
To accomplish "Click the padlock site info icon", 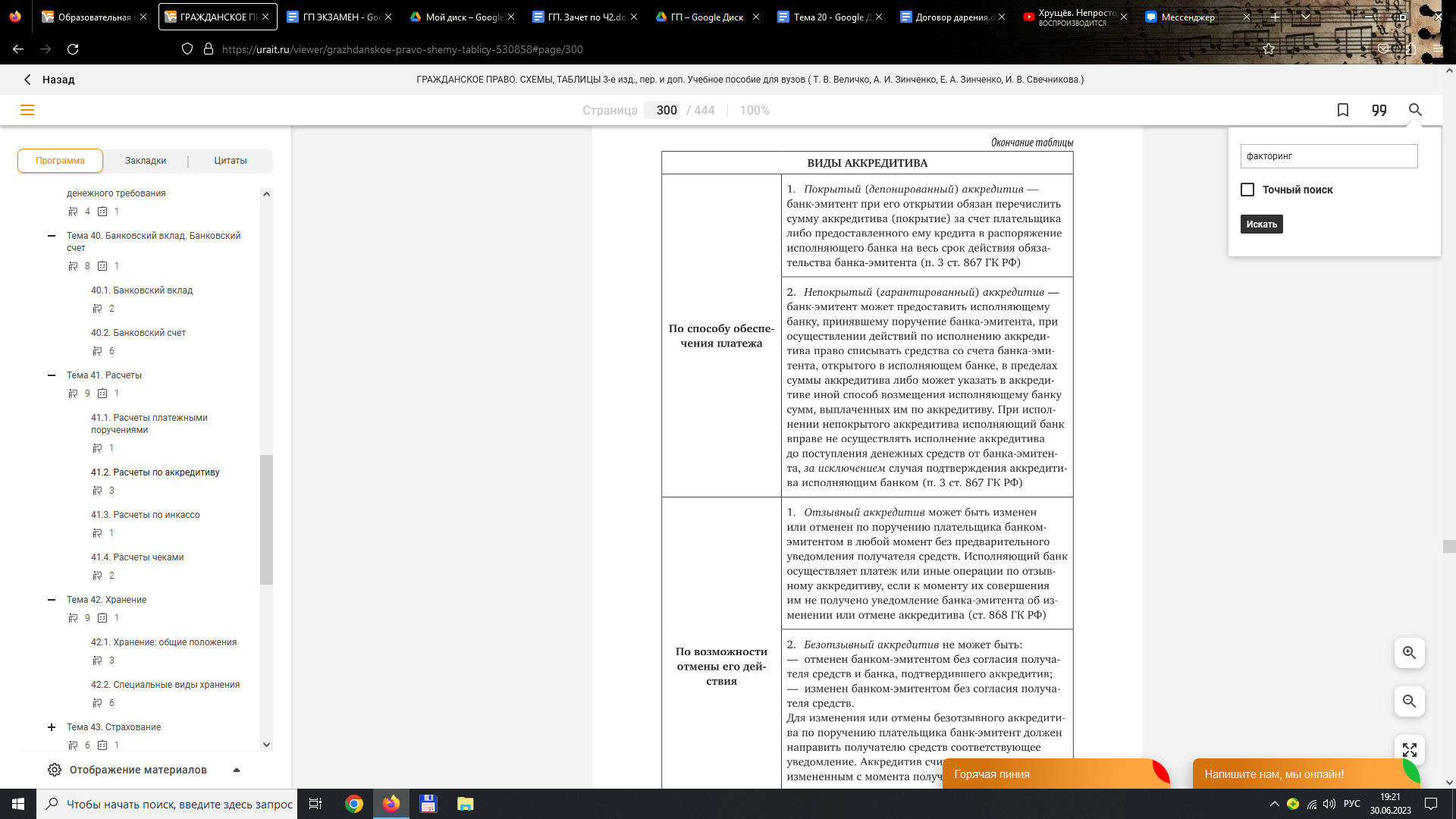I will (x=209, y=49).
